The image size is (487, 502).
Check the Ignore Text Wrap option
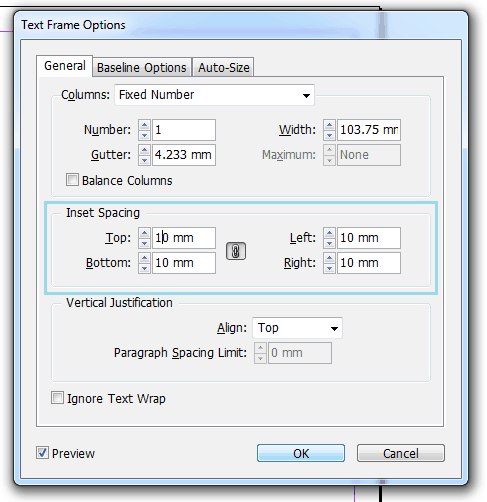pyautogui.click(x=57, y=398)
